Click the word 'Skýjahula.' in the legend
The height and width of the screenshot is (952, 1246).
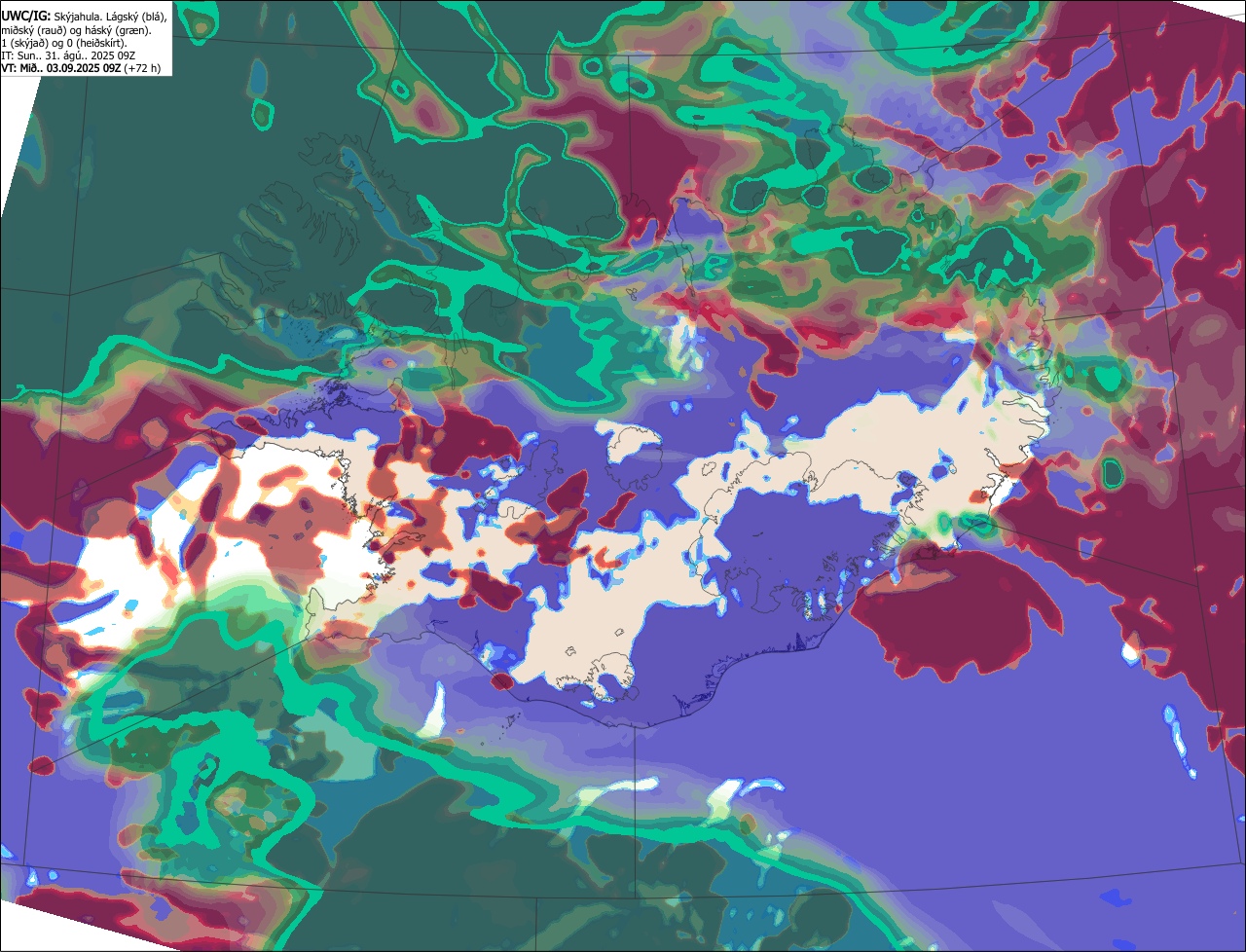click(78, 18)
